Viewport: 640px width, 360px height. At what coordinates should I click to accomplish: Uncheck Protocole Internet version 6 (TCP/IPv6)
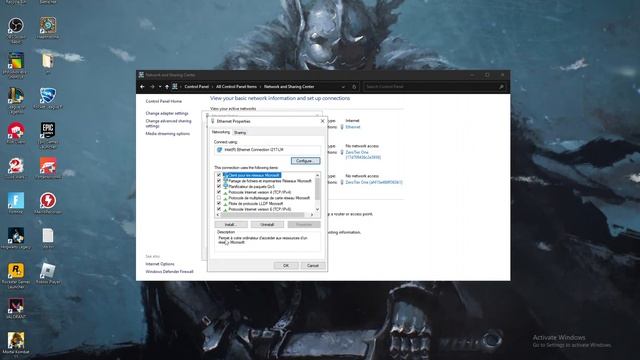[219, 209]
